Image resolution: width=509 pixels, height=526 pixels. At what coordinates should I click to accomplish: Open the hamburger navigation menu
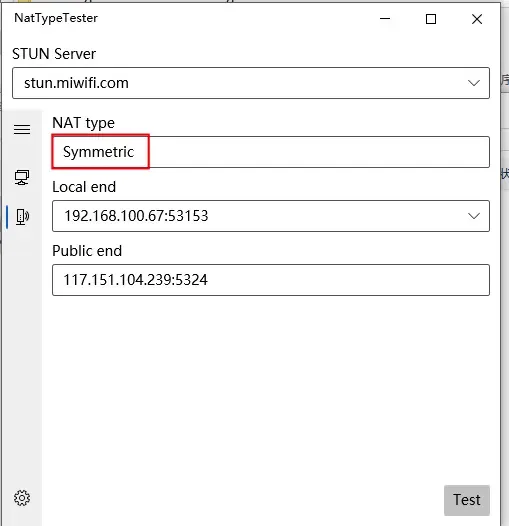click(22, 129)
